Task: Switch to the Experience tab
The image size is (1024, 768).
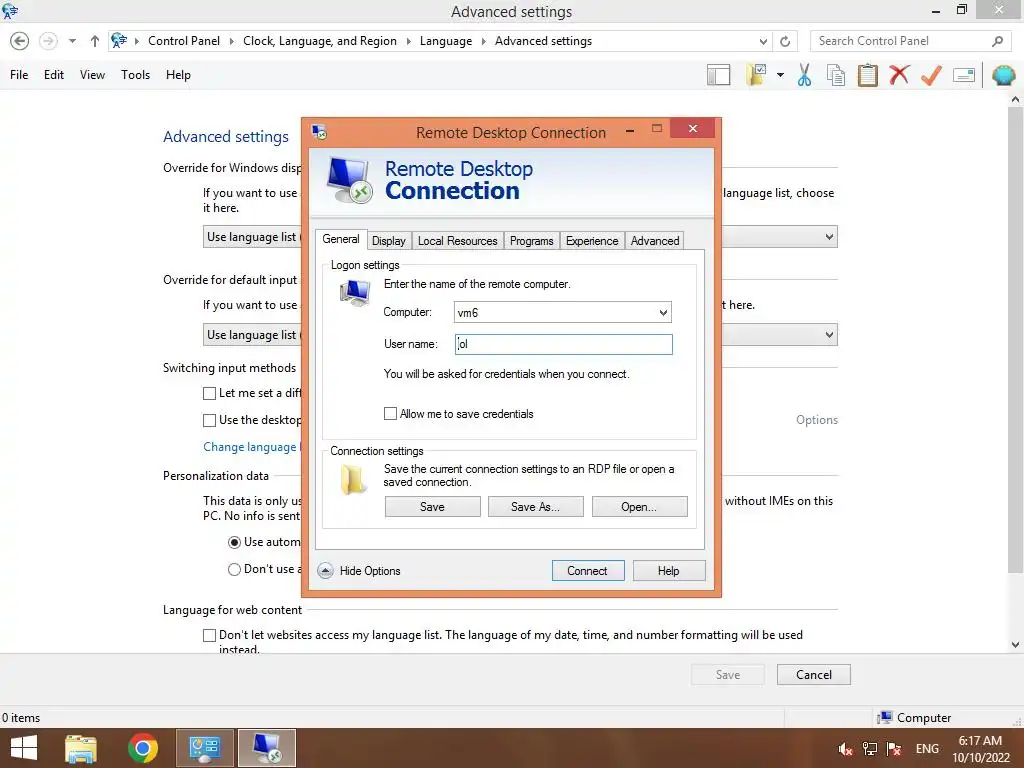Action: tap(592, 241)
